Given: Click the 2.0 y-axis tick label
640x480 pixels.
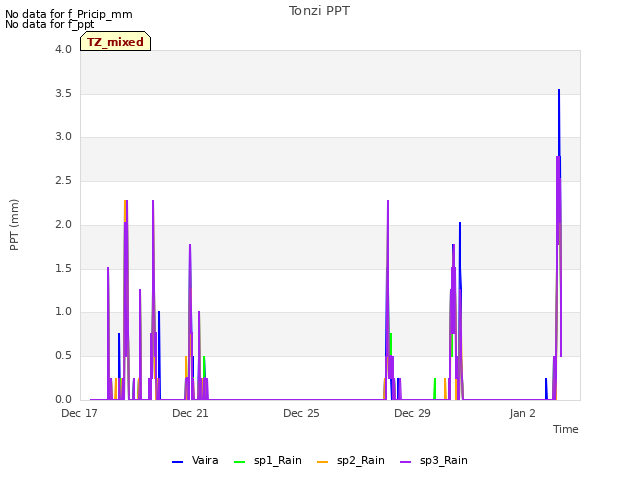Looking at the screenshot, I should coord(63,224).
